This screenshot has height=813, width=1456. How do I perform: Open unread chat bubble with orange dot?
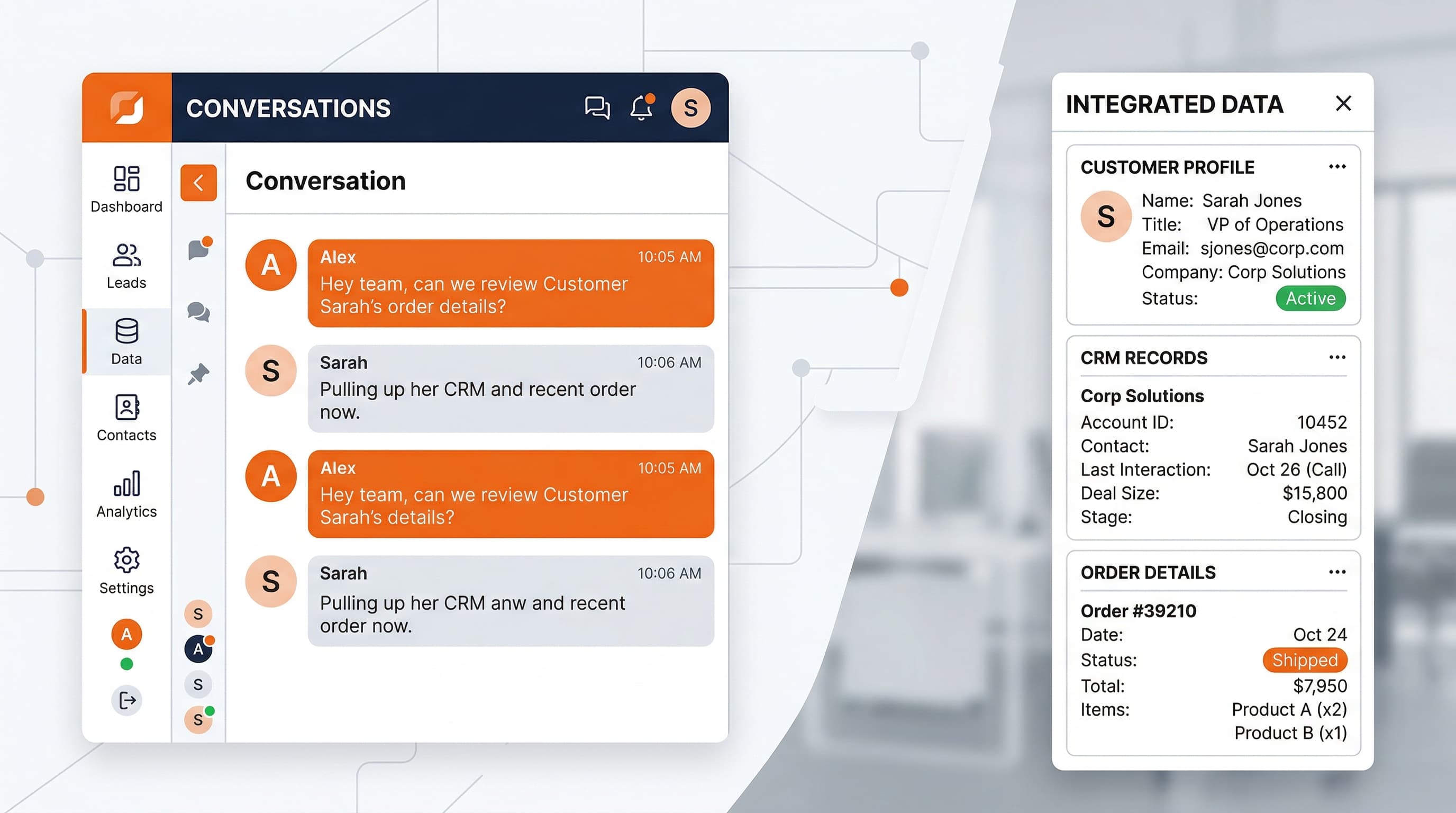click(198, 249)
